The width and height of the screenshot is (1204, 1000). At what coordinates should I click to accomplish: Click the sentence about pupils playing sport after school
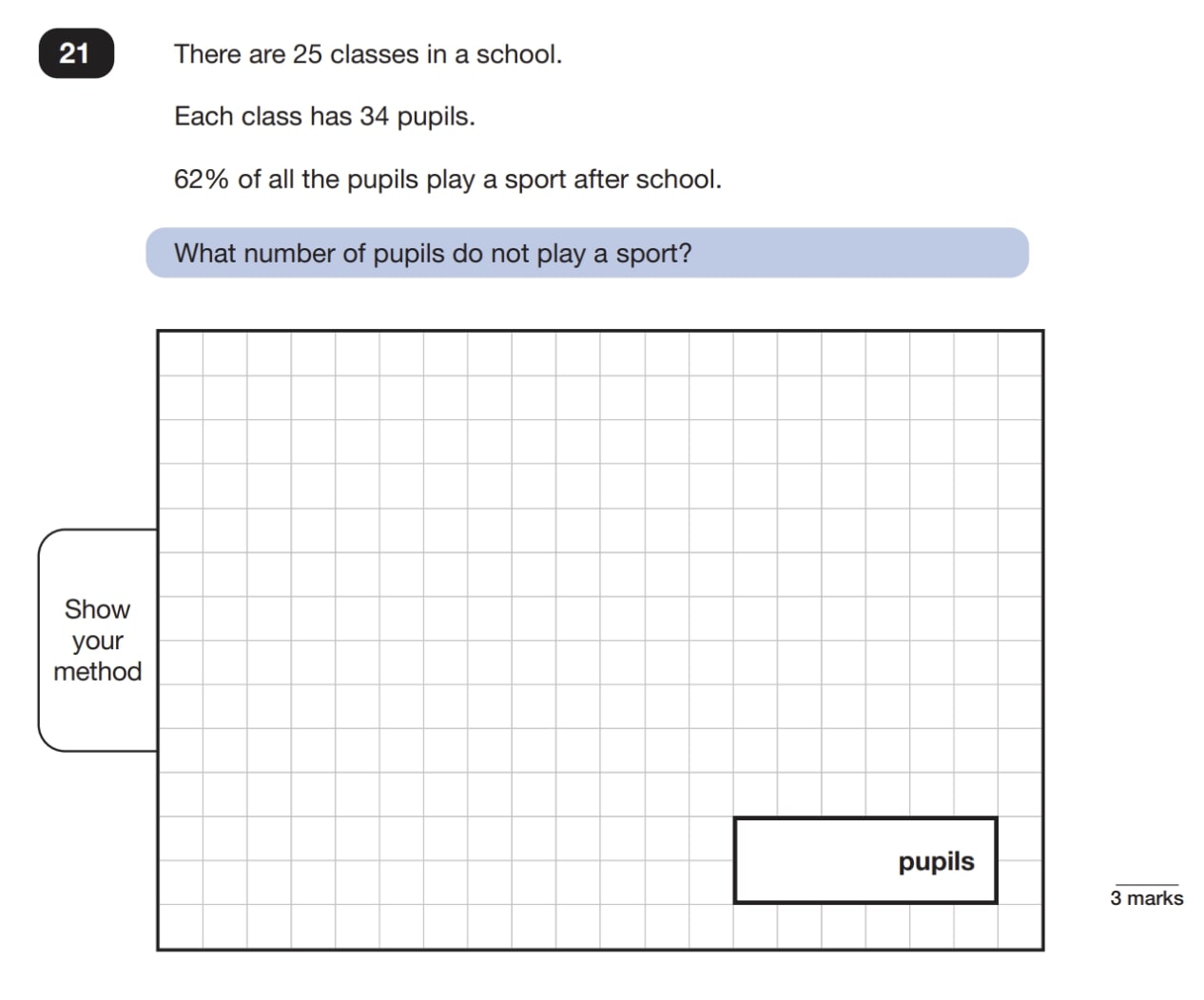coord(447,180)
